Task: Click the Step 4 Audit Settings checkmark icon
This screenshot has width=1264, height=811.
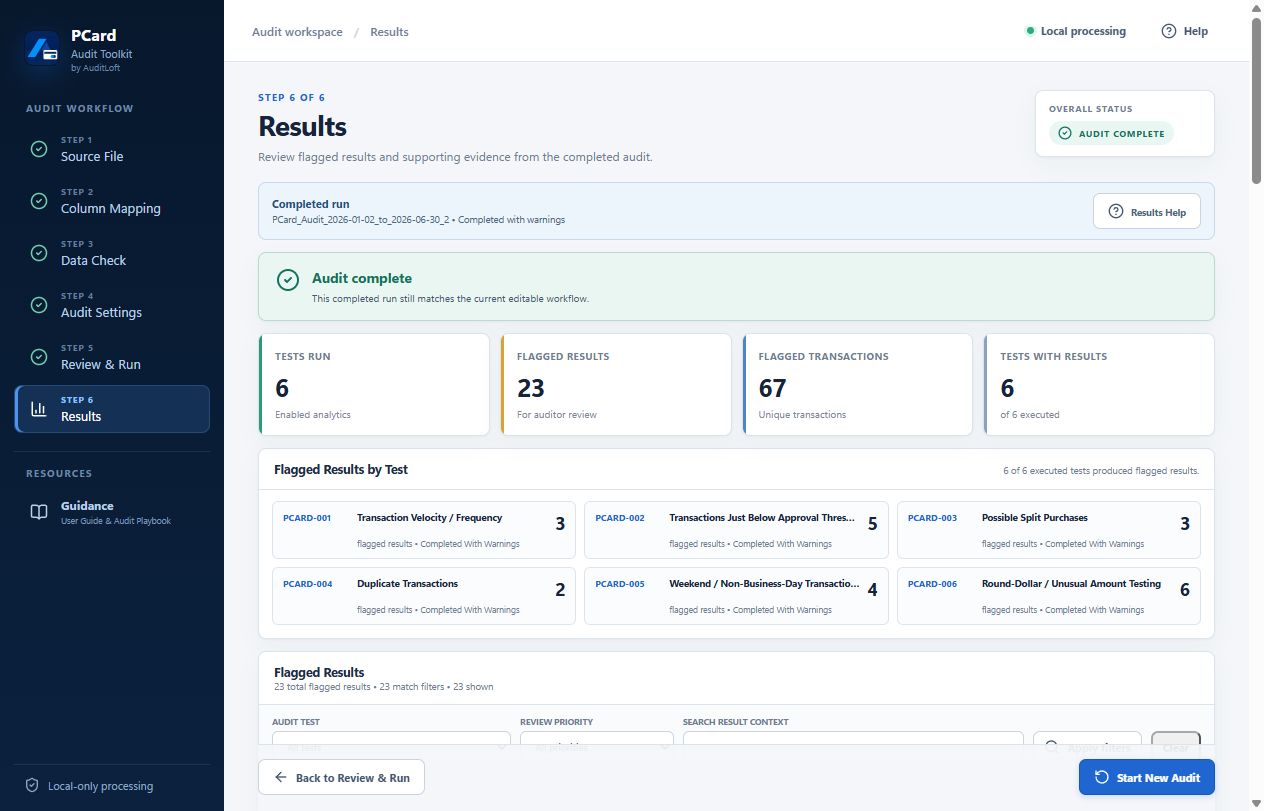Action: click(39, 305)
